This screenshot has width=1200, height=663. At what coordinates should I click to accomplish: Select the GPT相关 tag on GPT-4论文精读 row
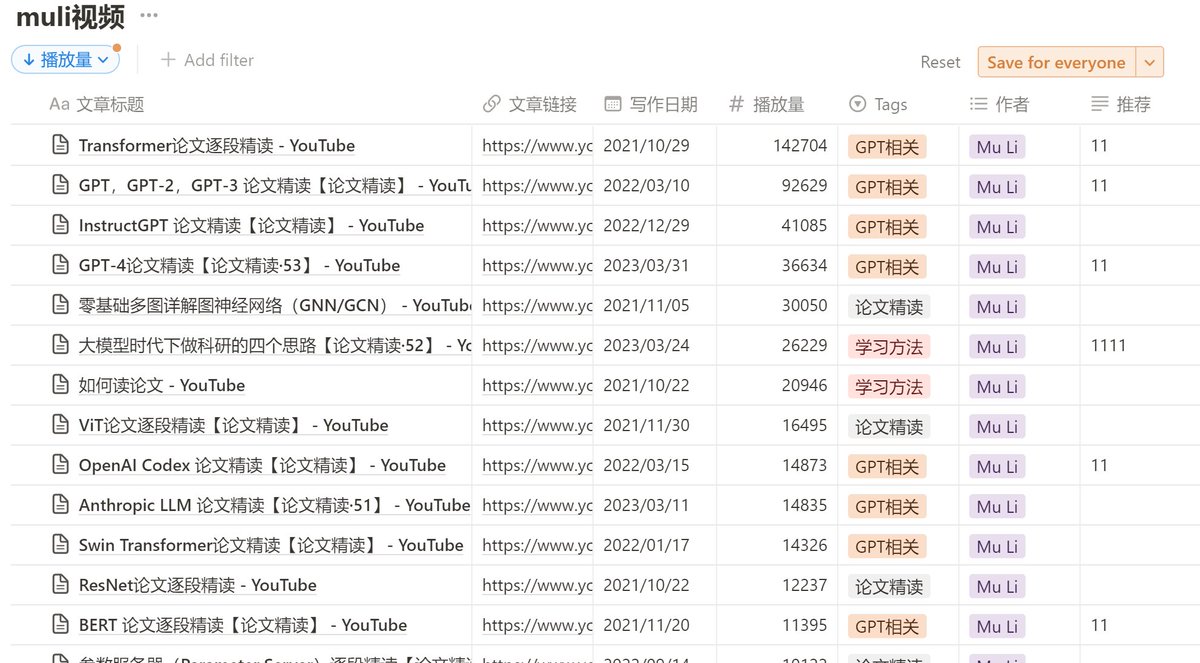point(886,266)
